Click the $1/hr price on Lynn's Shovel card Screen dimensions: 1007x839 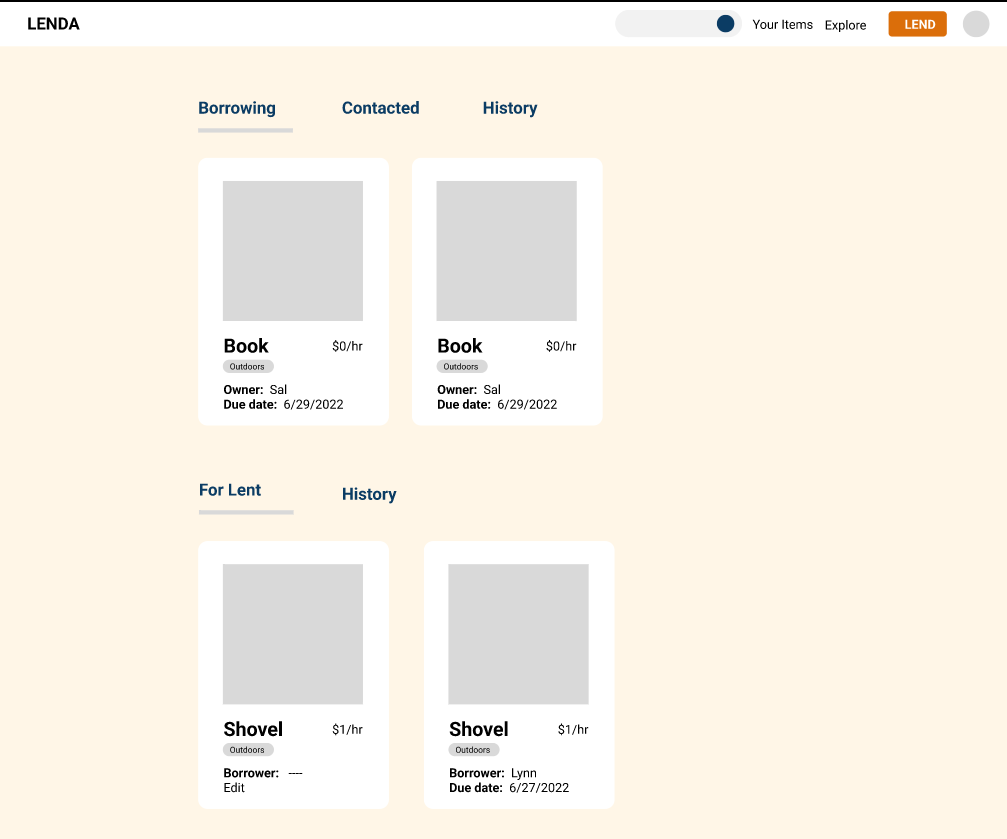coord(573,729)
